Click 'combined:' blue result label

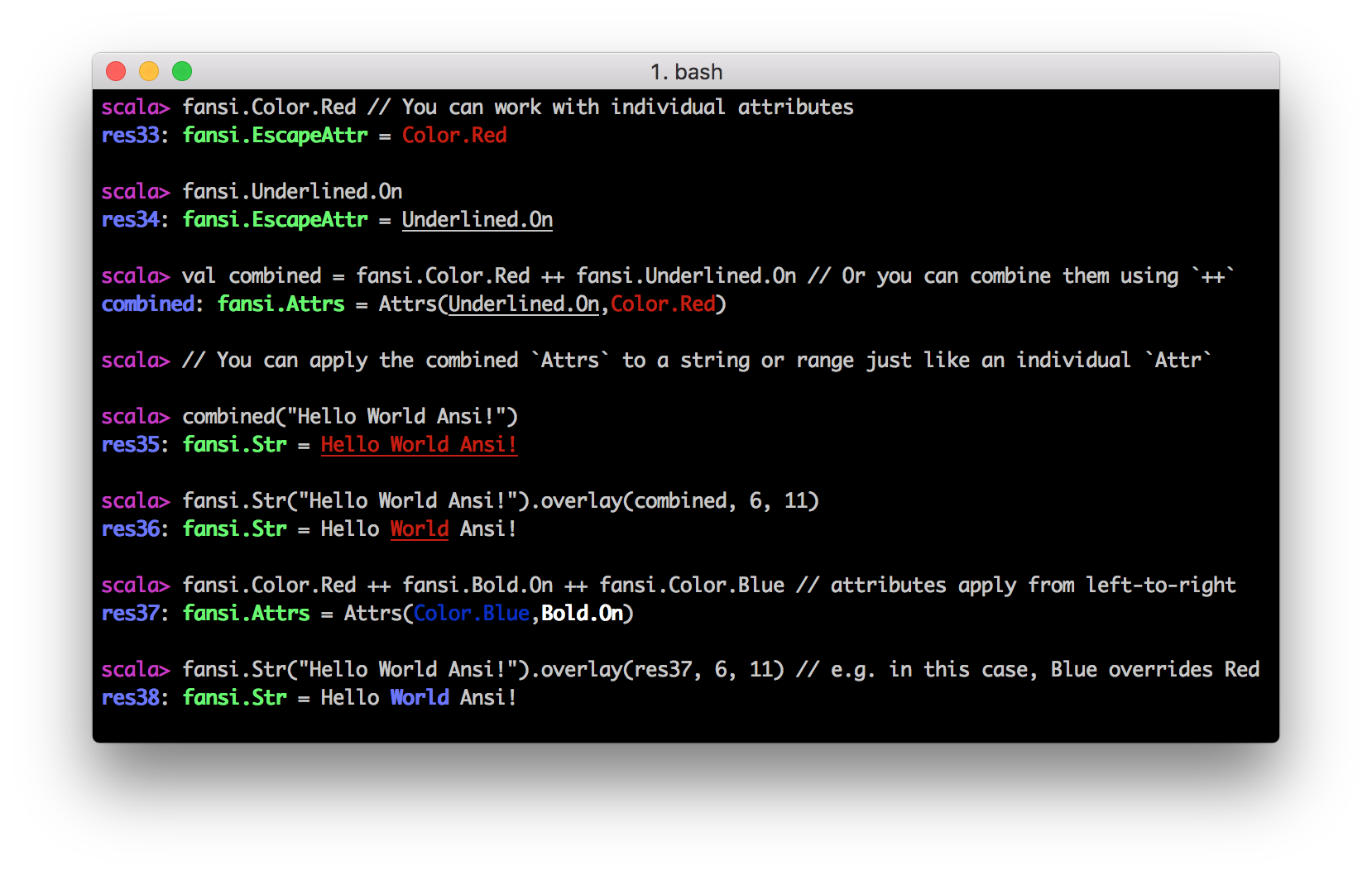(152, 304)
